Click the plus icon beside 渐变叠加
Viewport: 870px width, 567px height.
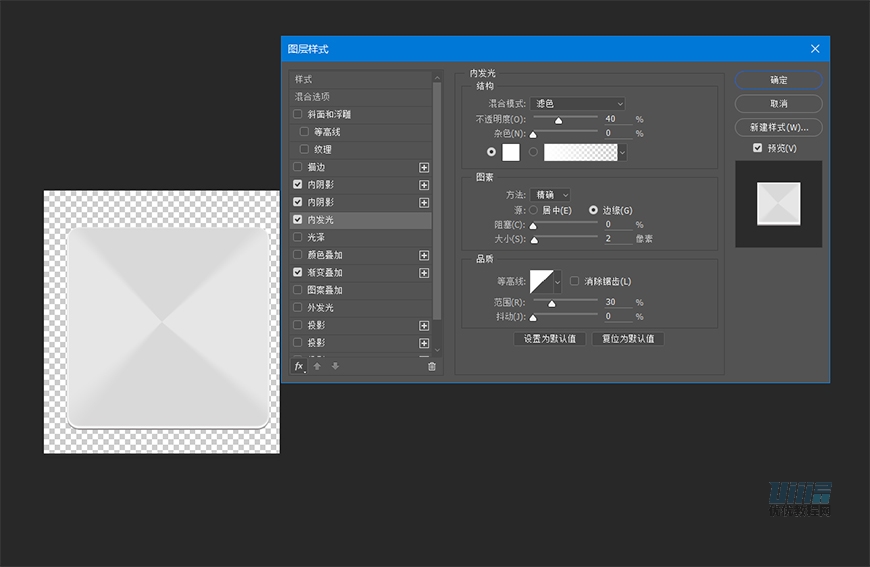point(424,273)
